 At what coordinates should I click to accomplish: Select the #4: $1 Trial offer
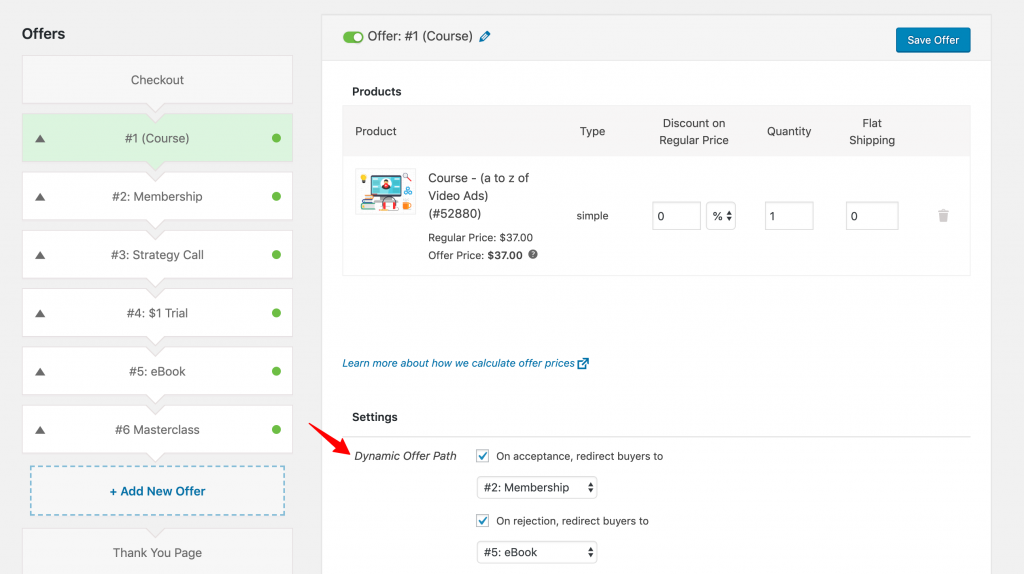click(157, 313)
